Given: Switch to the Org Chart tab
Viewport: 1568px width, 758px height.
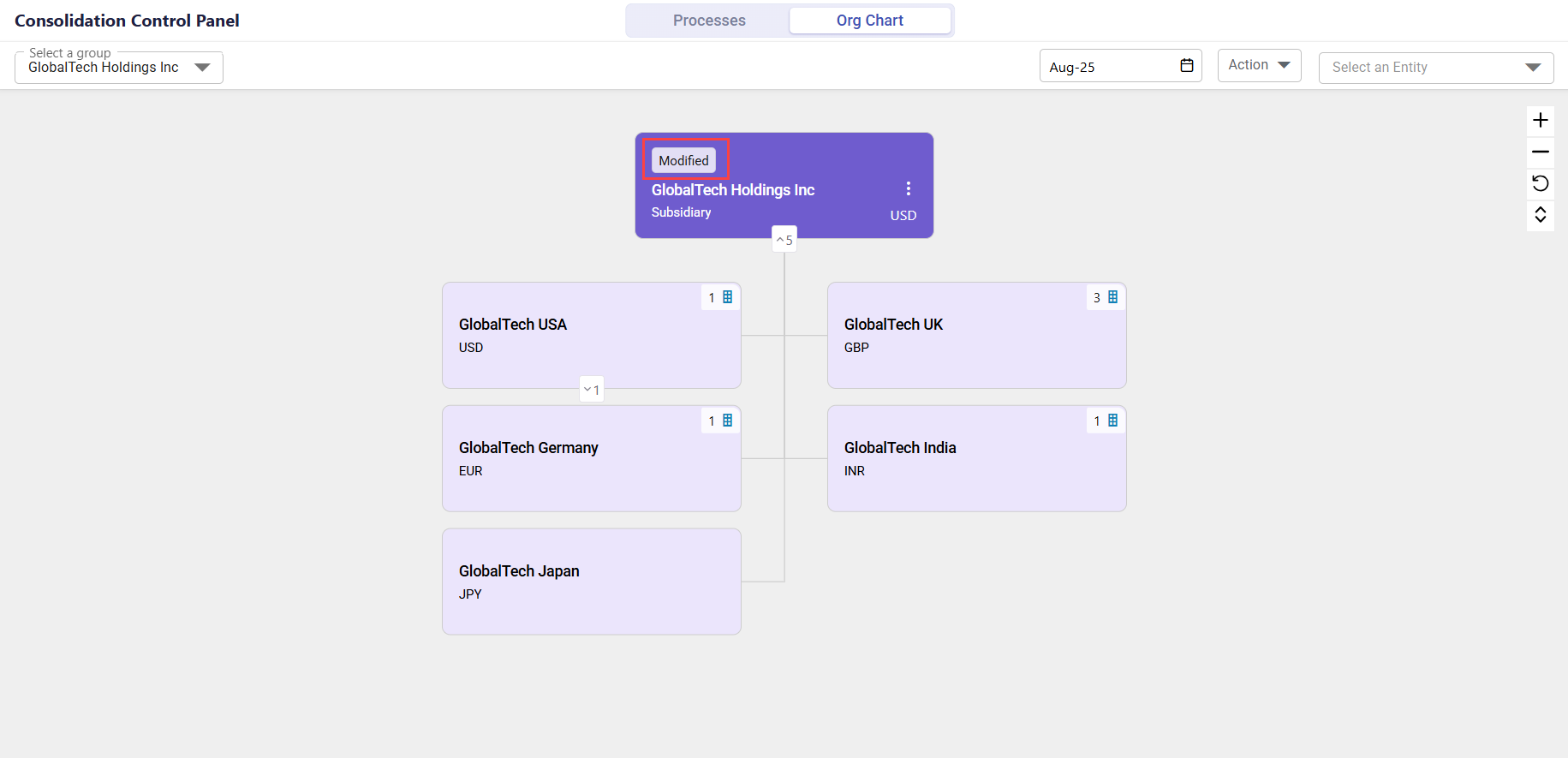Looking at the screenshot, I should pyautogui.click(x=869, y=21).
